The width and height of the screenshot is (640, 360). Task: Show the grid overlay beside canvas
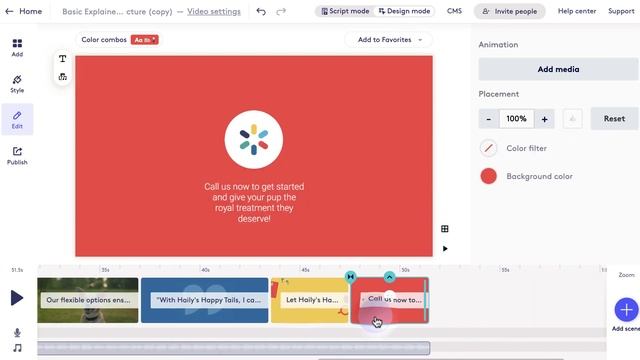(x=445, y=229)
